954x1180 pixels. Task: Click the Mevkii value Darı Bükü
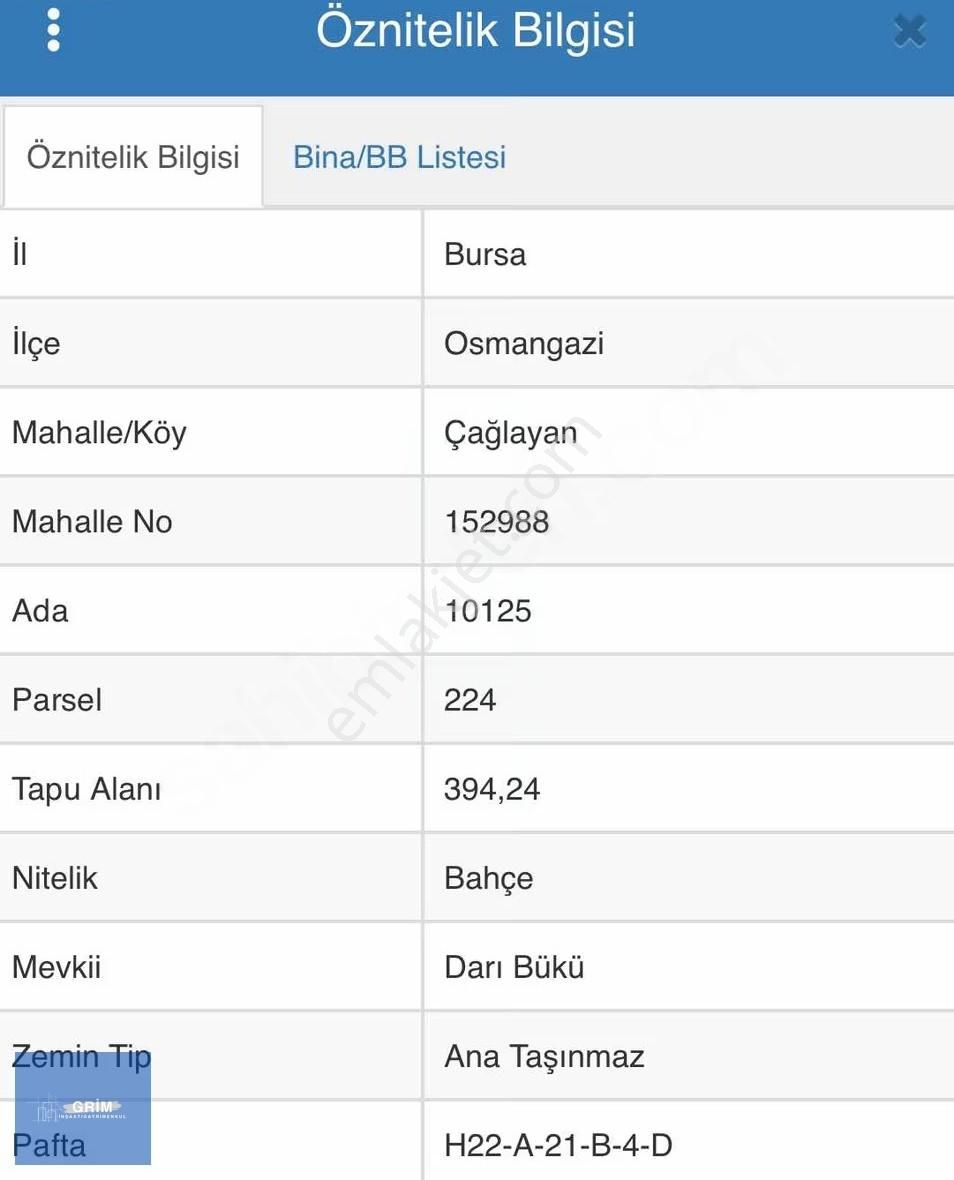pos(514,967)
